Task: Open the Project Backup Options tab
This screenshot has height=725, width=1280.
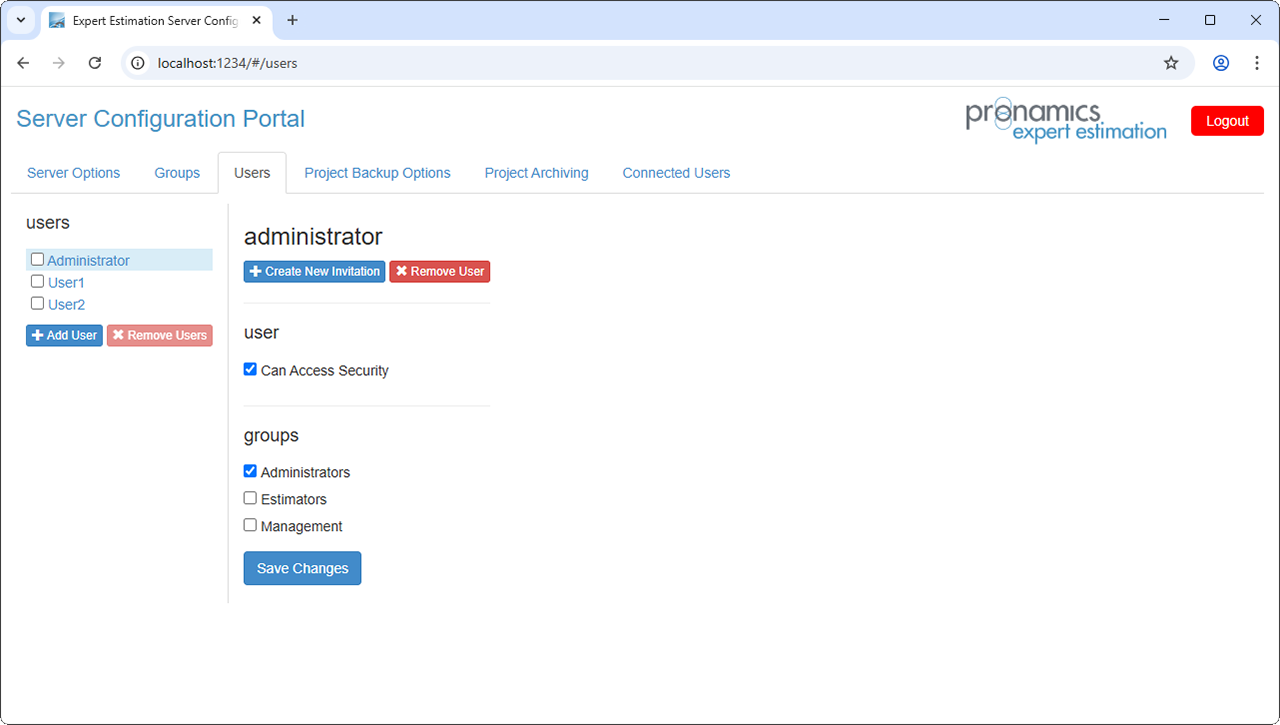Action: click(377, 173)
